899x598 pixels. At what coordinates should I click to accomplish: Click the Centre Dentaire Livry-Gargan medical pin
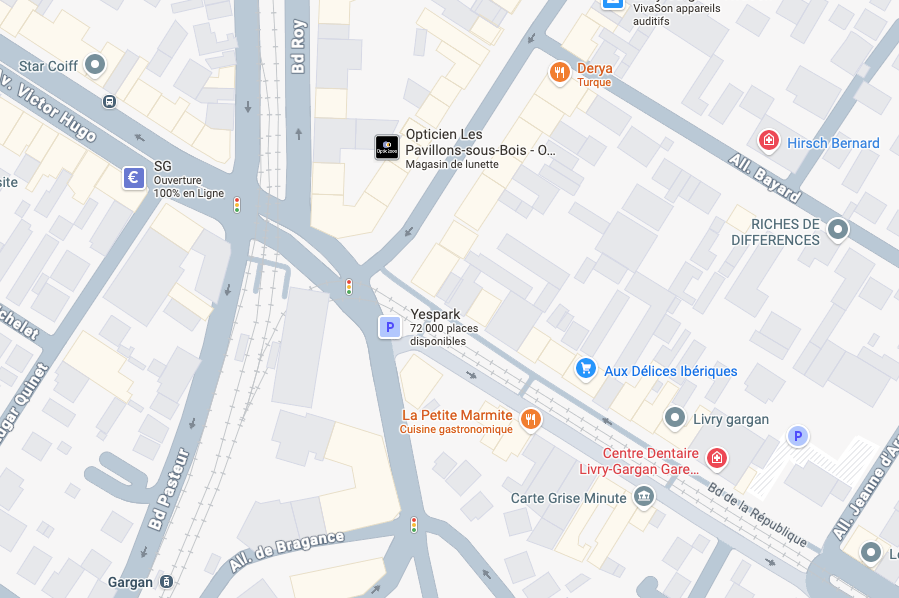point(717,458)
